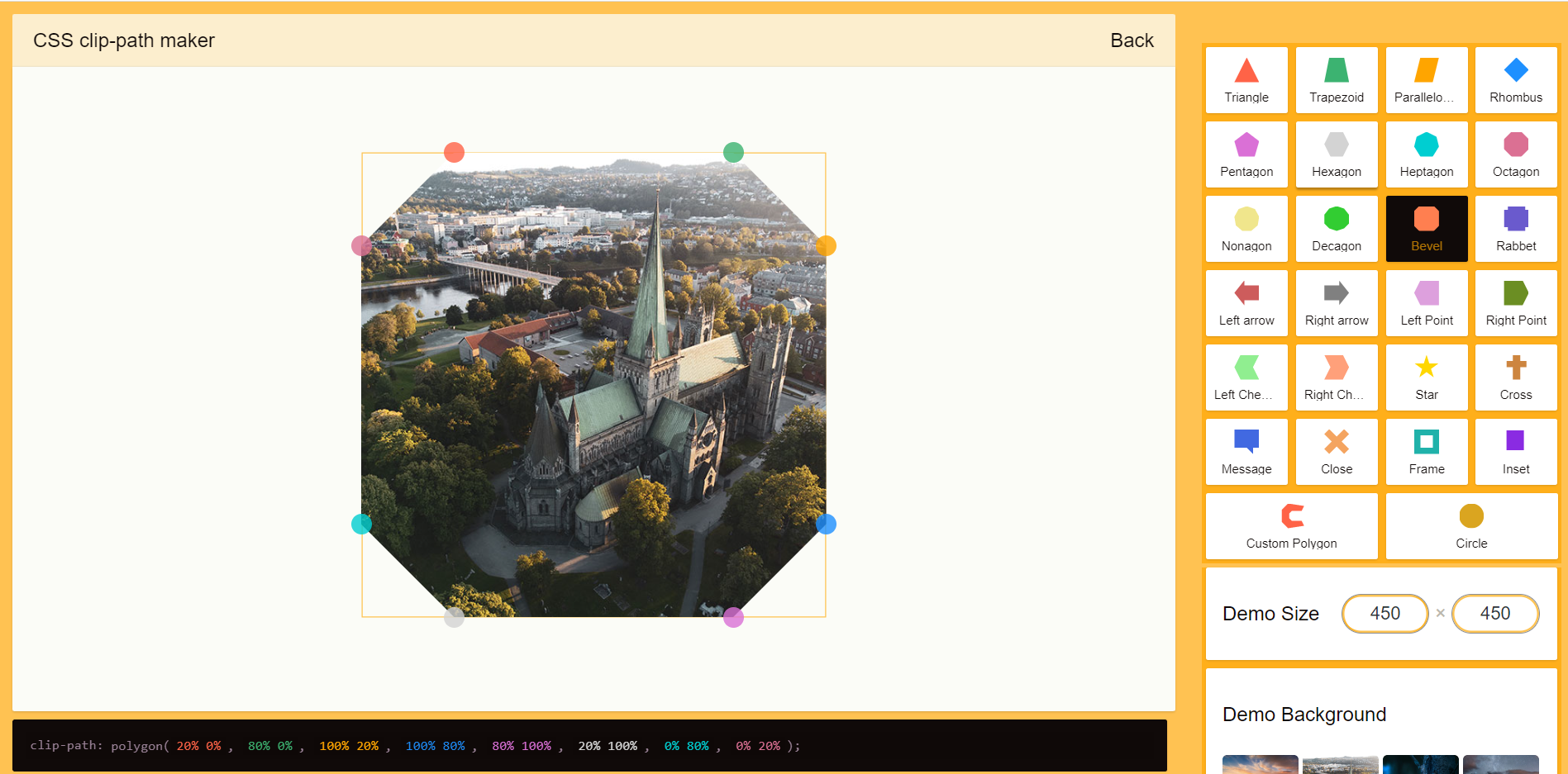1568x774 pixels.
Task: Choose the Parallelogram shape
Action: [1427, 80]
